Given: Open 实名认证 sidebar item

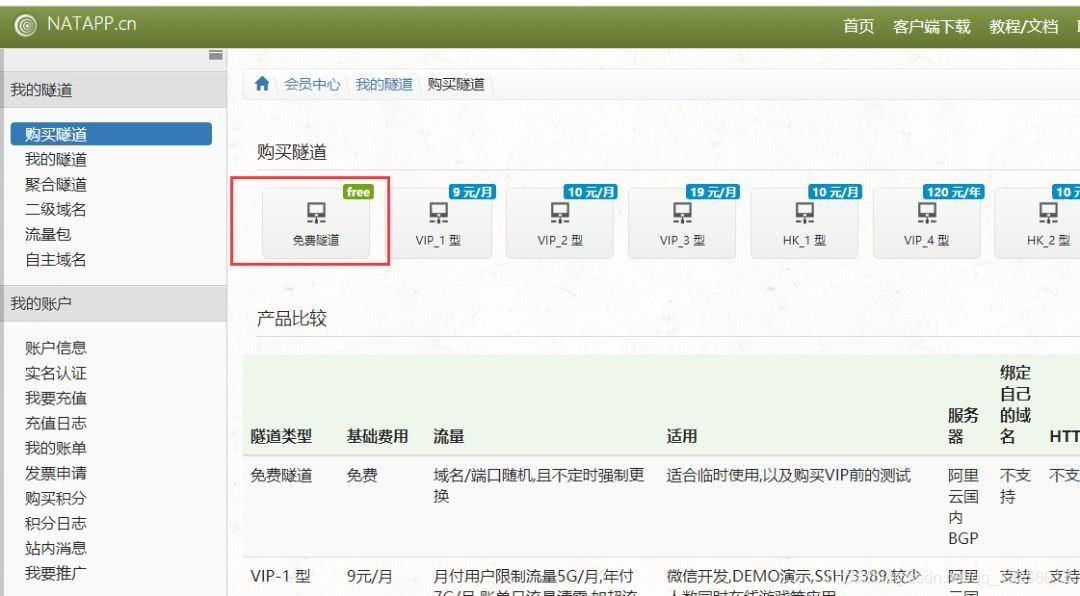Looking at the screenshot, I should click(56, 373).
